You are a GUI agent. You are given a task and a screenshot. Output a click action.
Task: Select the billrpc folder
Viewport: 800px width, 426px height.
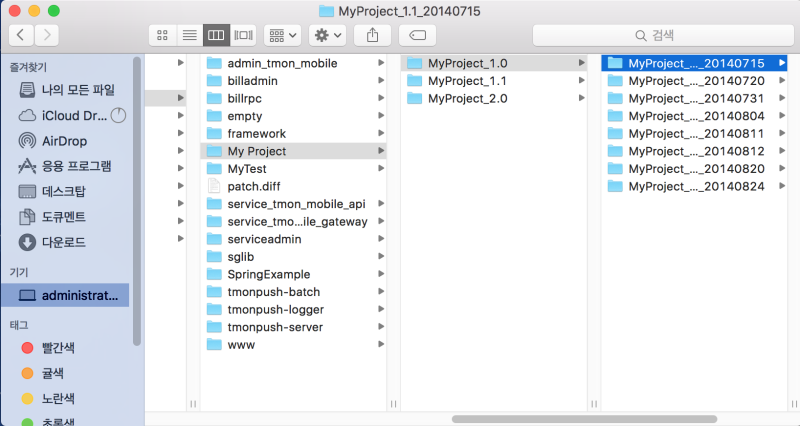click(293, 98)
